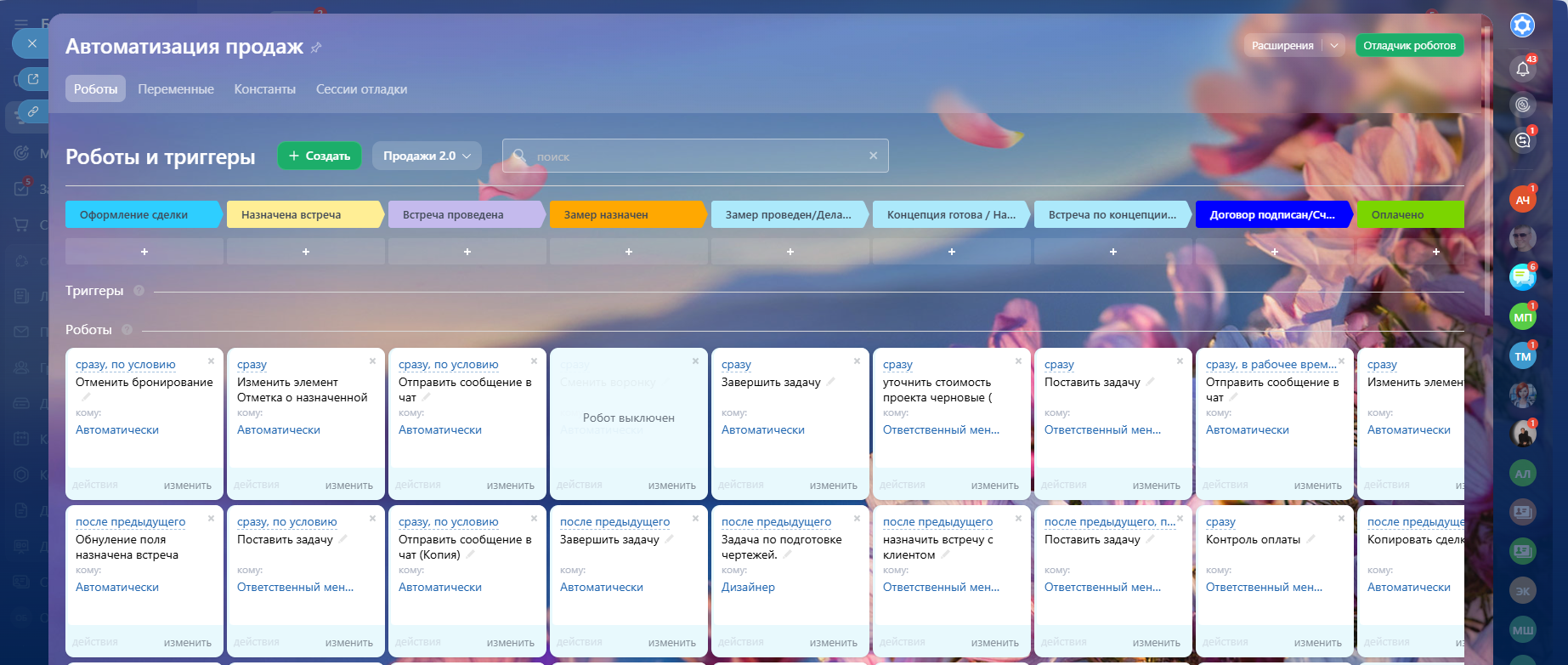Launch the Отладчик роботов button
The image size is (1568, 665).
point(1409,46)
